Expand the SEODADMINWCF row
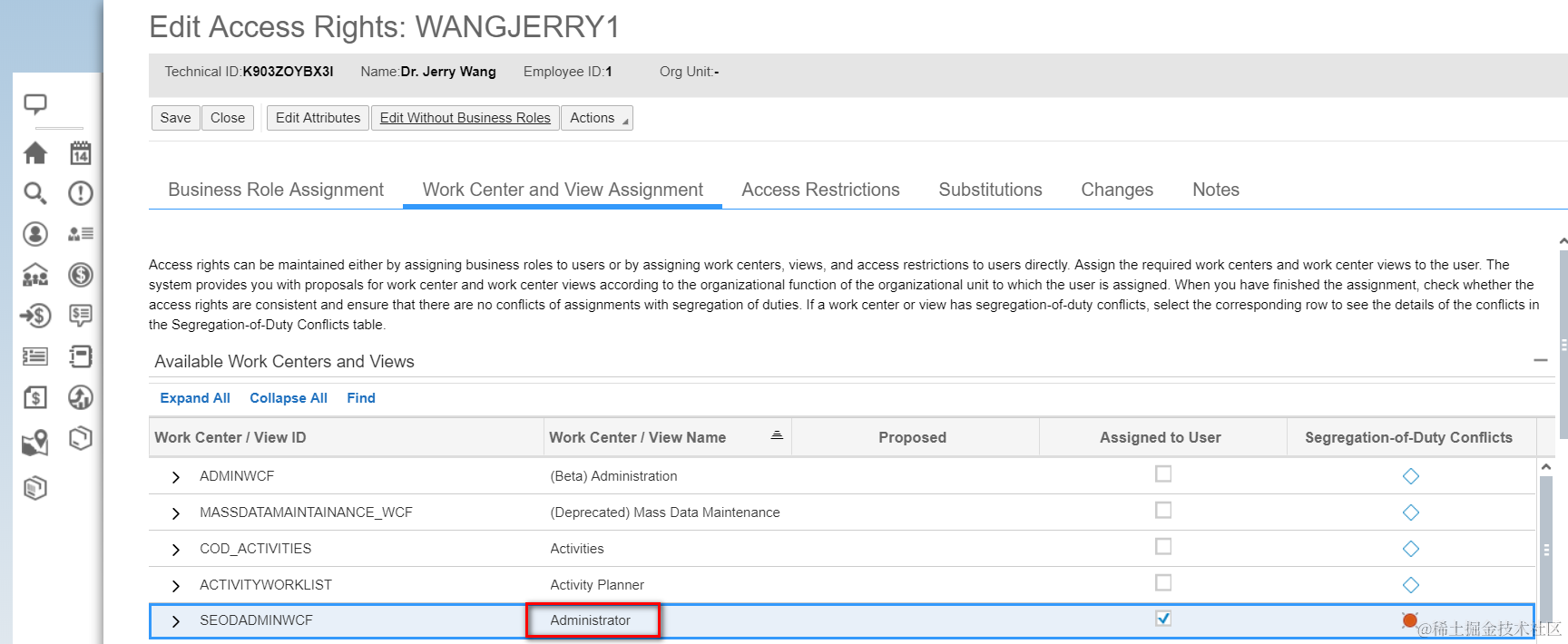1568x644 pixels. coord(176,621)
